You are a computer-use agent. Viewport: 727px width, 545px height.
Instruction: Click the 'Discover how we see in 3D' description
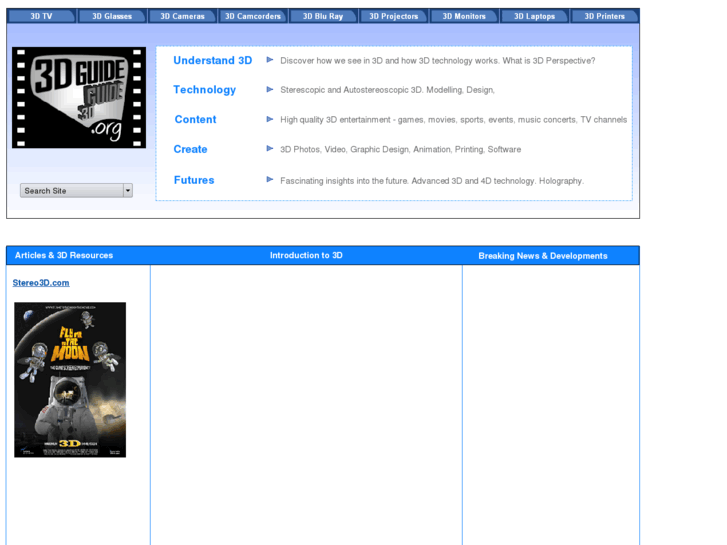coord(438,61)
